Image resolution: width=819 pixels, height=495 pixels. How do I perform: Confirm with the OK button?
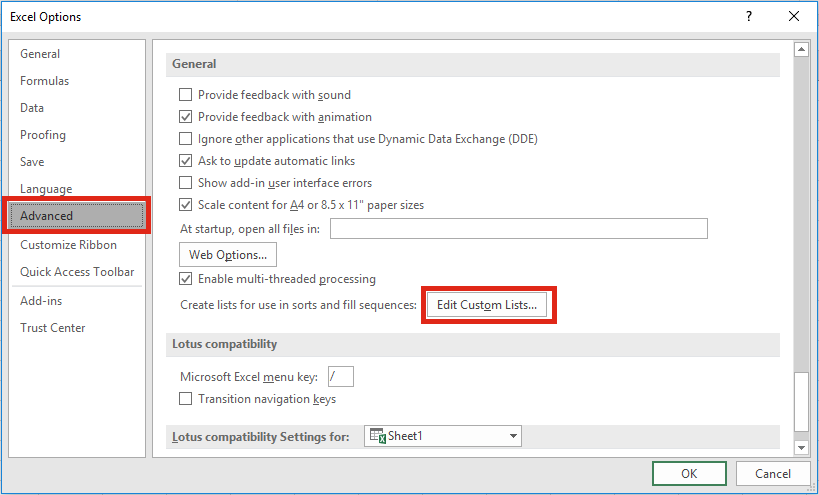[689, 474]
